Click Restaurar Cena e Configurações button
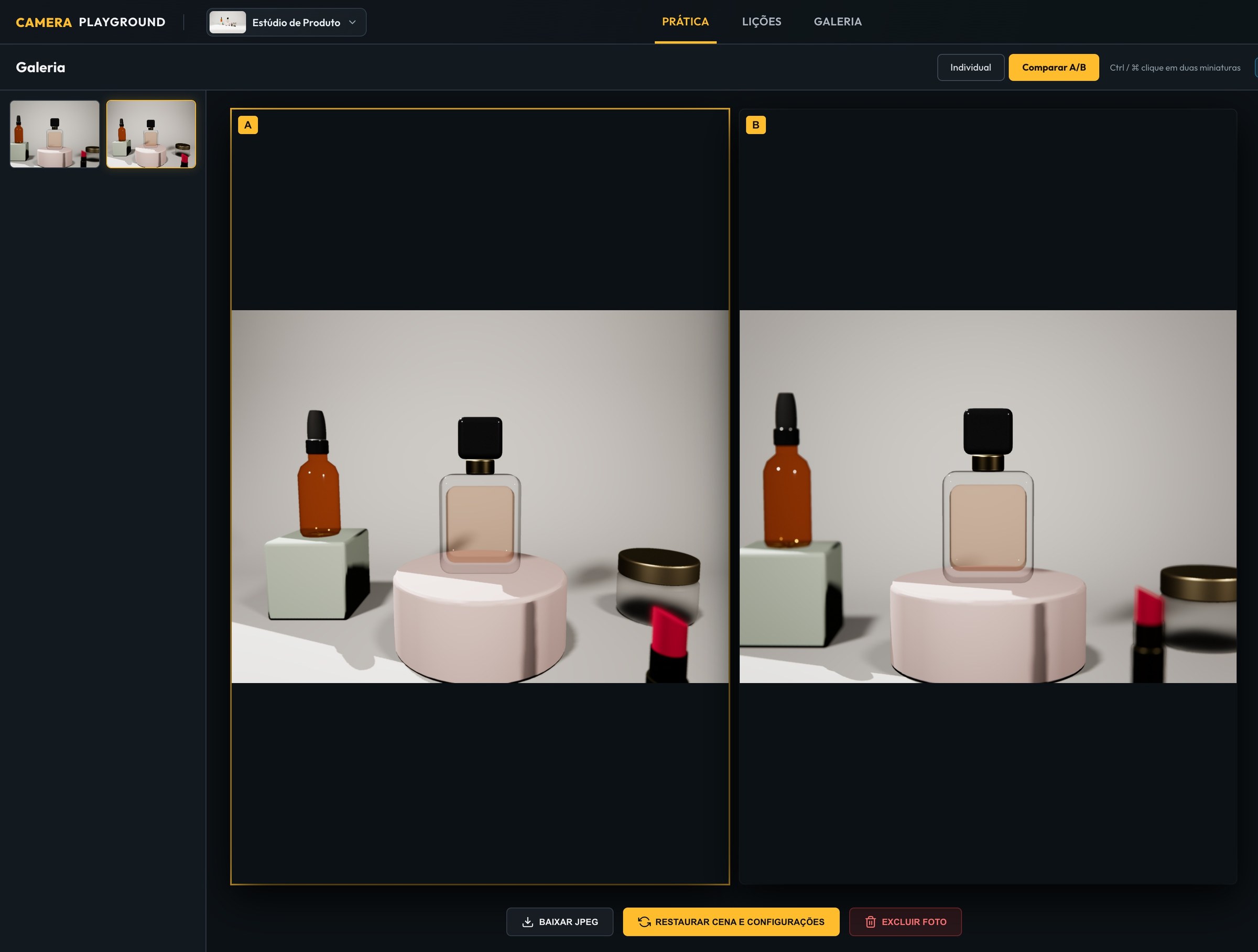Screen dimensions: 1258x952 pos(730,921)
